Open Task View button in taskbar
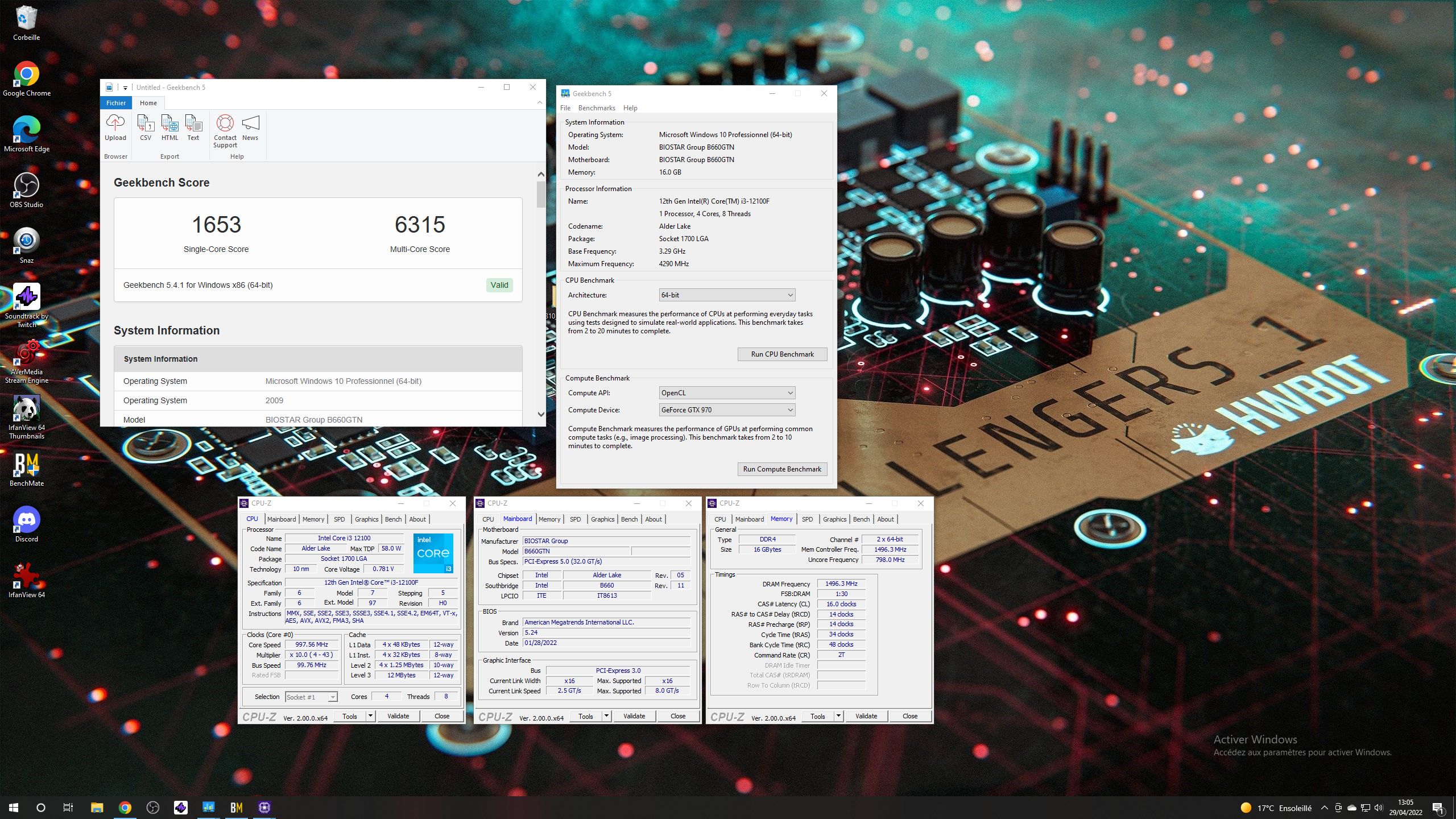Image resolution: width=1456 pixels, height=819 pixels. 68,808
